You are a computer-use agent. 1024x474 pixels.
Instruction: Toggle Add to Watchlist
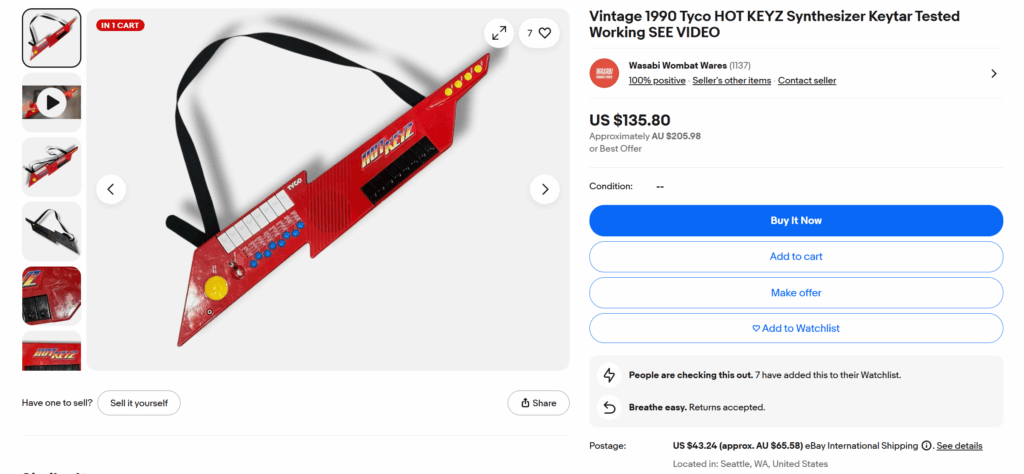(x=795, y=328)
